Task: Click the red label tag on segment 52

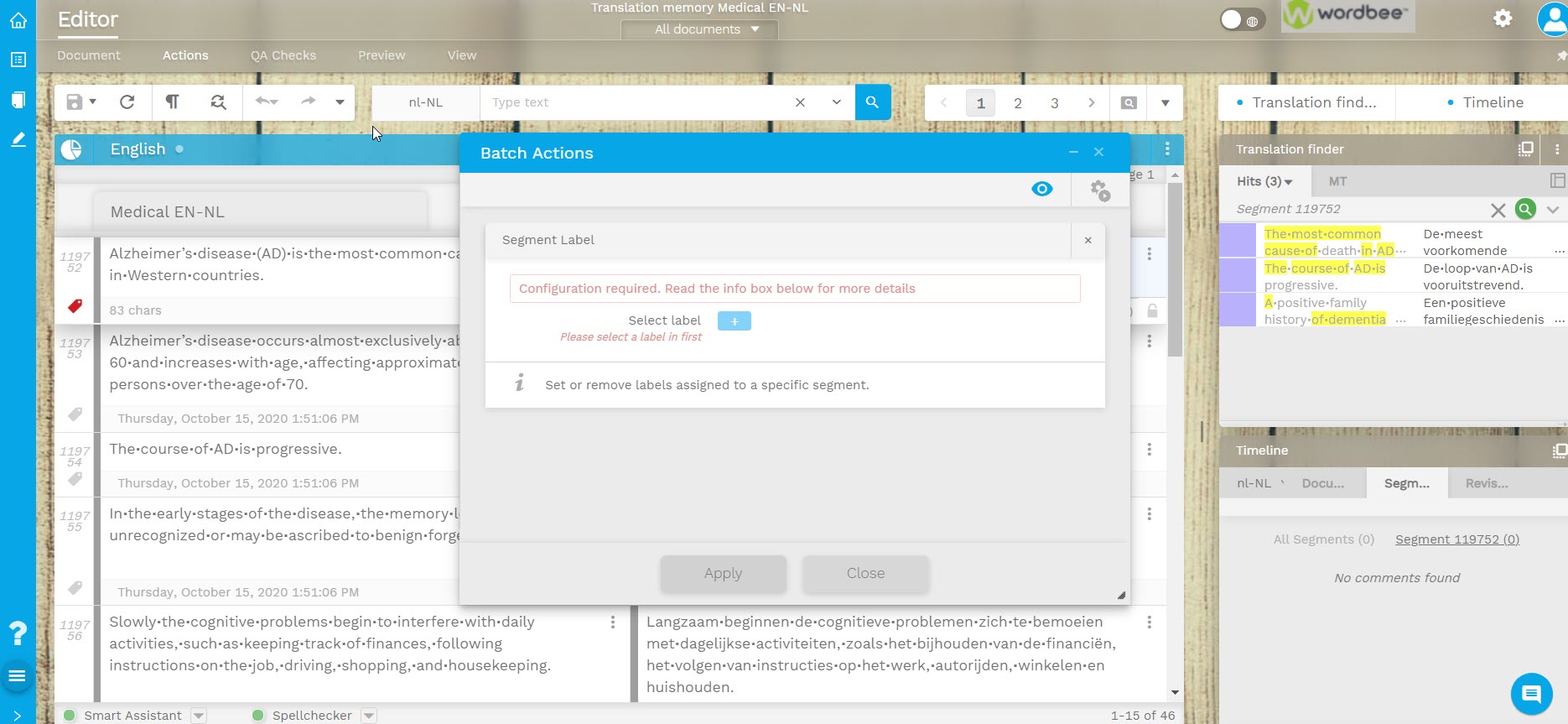Action: pos(75,306)
